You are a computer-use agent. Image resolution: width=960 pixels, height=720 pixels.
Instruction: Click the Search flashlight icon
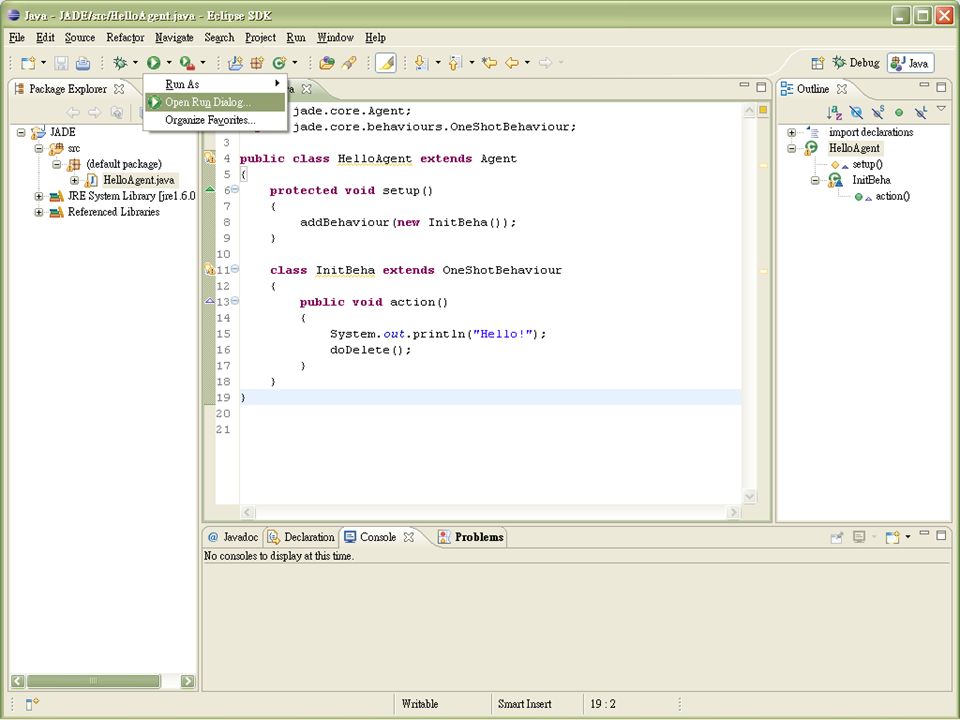(349, 63)
